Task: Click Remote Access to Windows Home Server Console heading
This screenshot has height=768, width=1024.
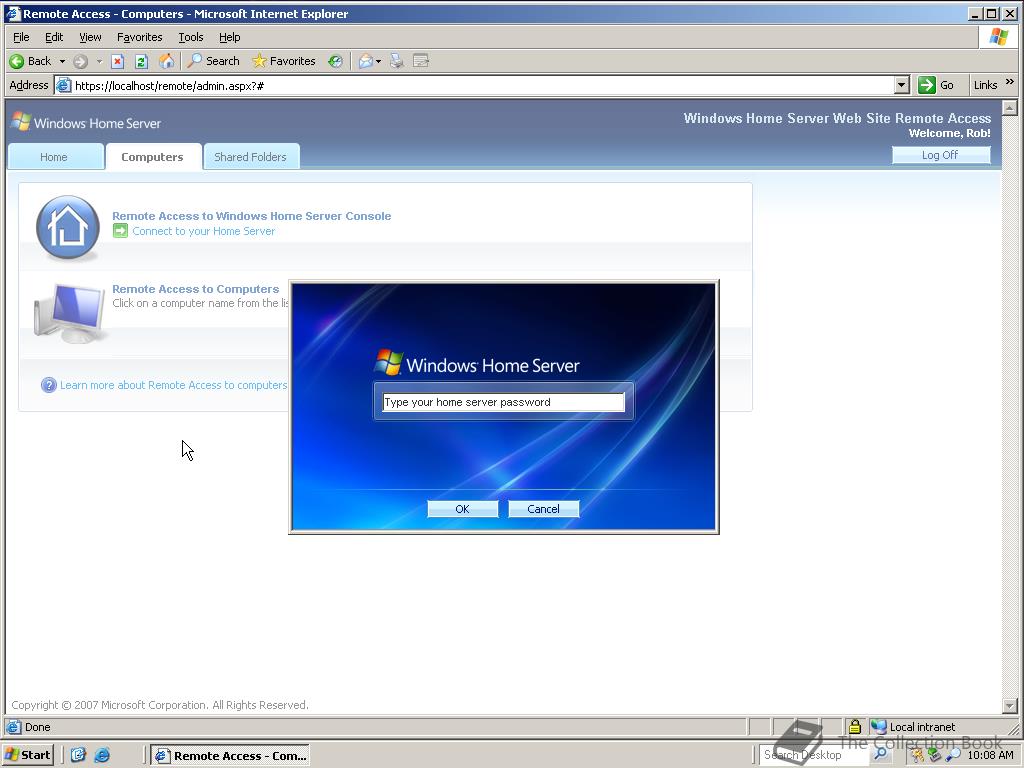Action: click(x=251, y=216)
